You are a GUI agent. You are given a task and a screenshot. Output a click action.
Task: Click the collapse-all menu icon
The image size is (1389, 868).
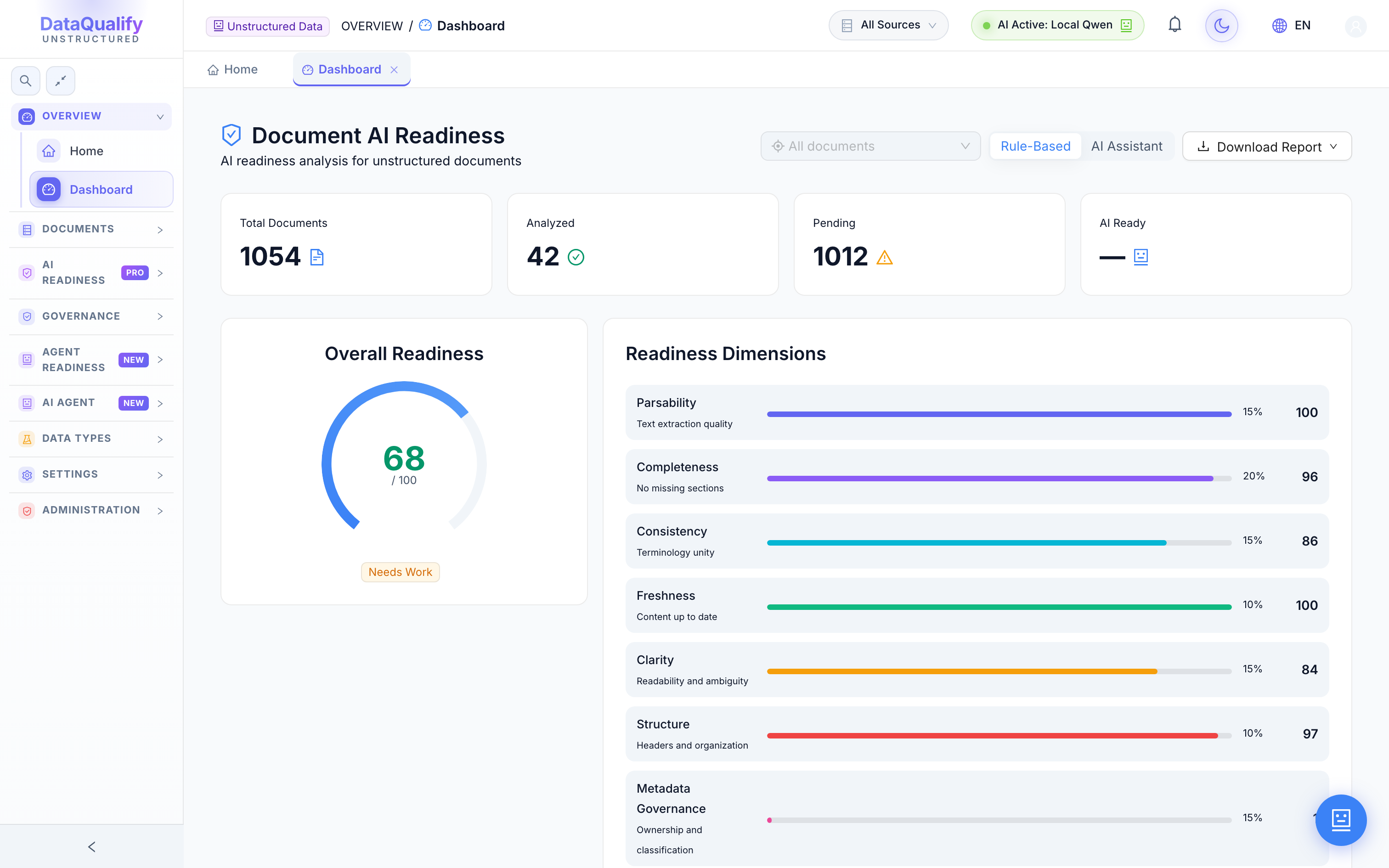pyautogui.click(x=60, y=80)
